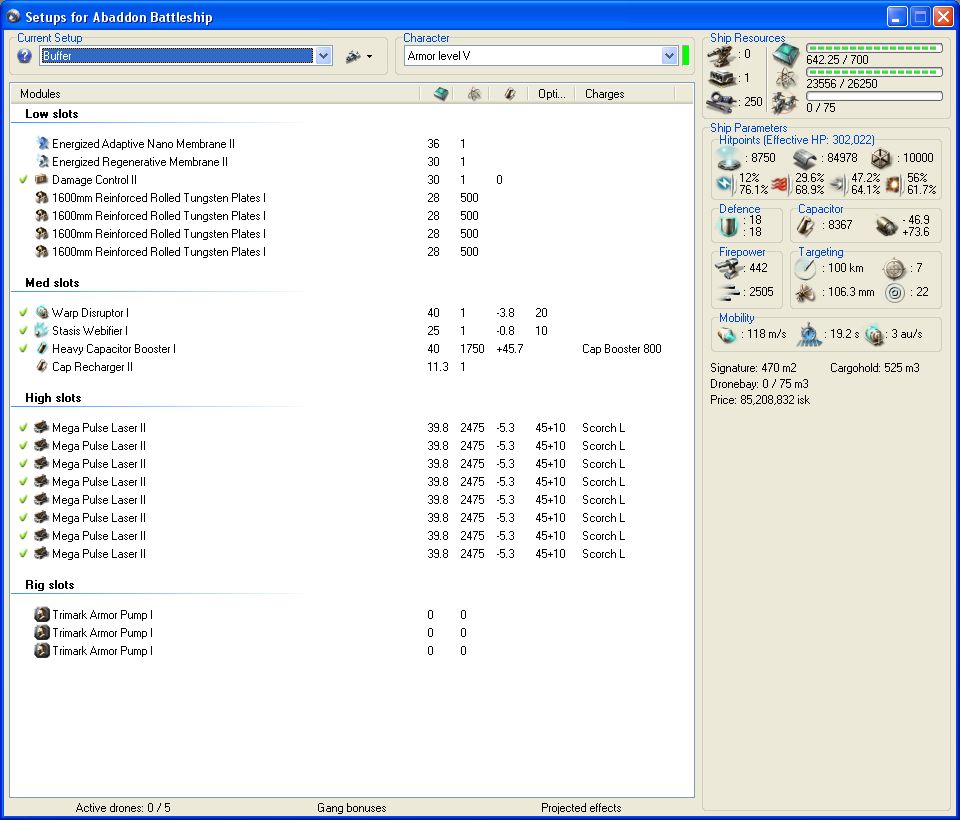Click the powergrid usage progress bar
The image size is (960, 820).
[x=874, y=72]
